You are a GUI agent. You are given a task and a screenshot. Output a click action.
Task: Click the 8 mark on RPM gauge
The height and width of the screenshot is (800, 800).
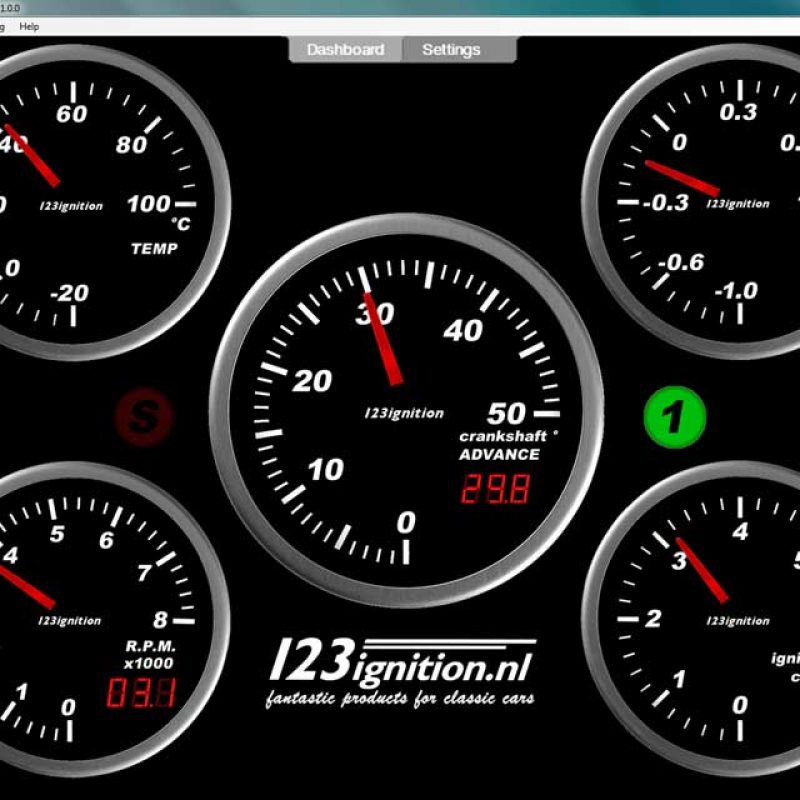coord(159,619)
